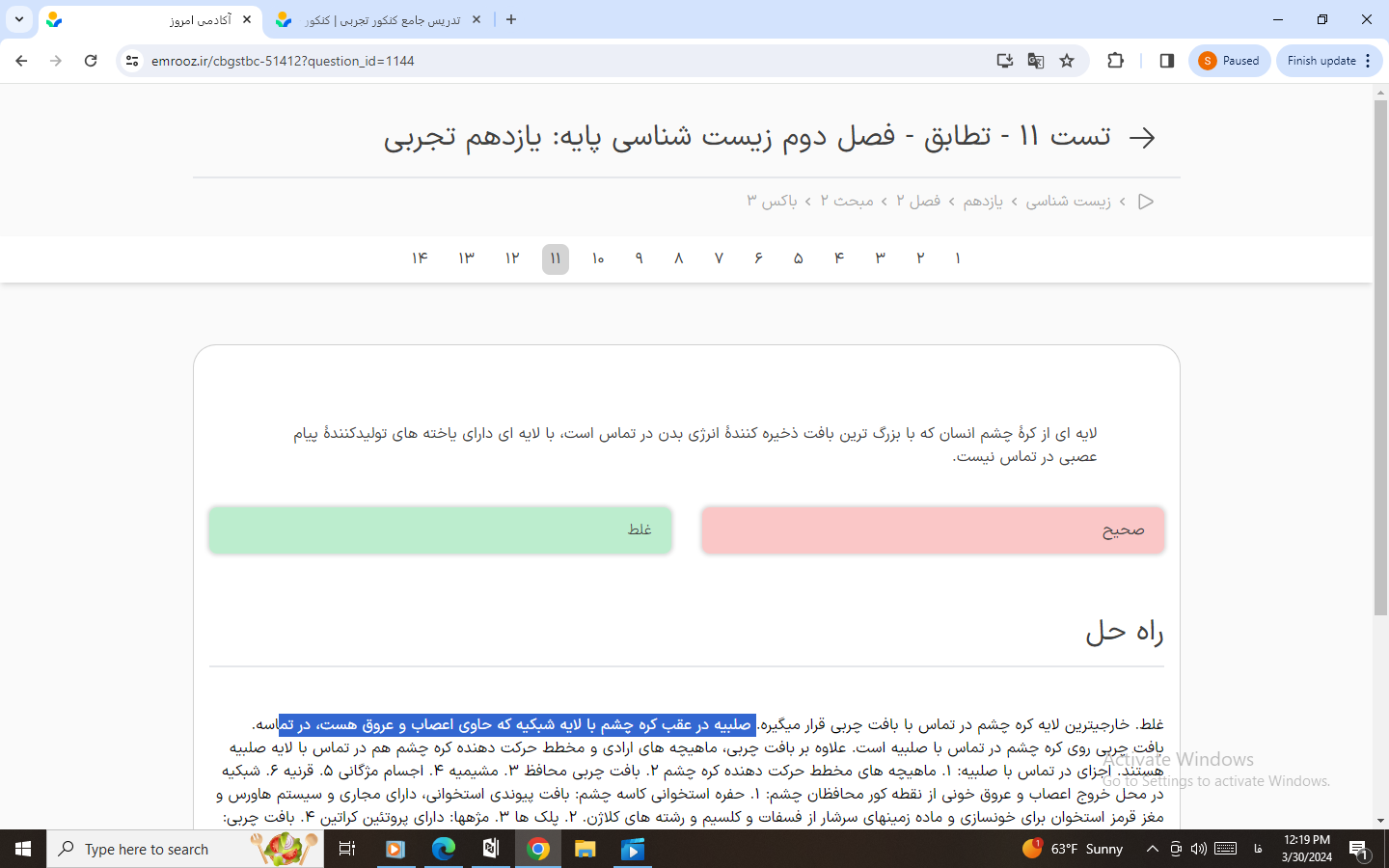Toggle the browser side panel icon
The width and height of the screenshot is (1389, 868).
[x=1166, y=61]
